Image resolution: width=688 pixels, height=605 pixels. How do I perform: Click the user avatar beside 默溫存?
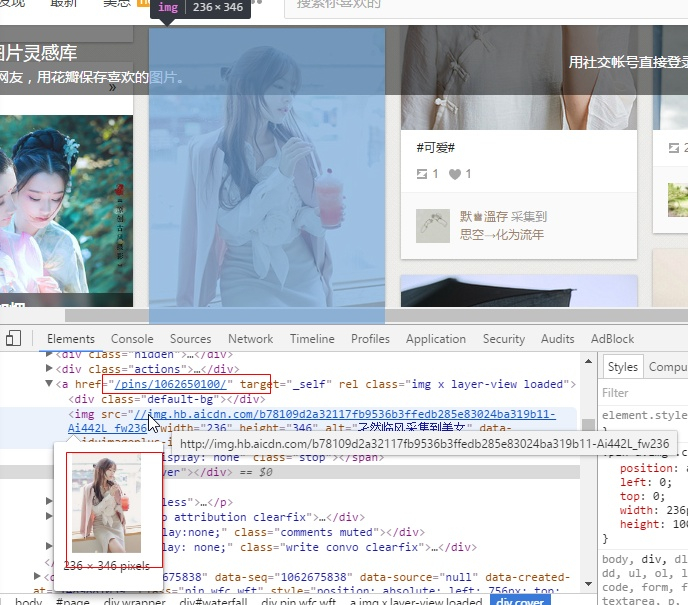click(x=432, y=225)
